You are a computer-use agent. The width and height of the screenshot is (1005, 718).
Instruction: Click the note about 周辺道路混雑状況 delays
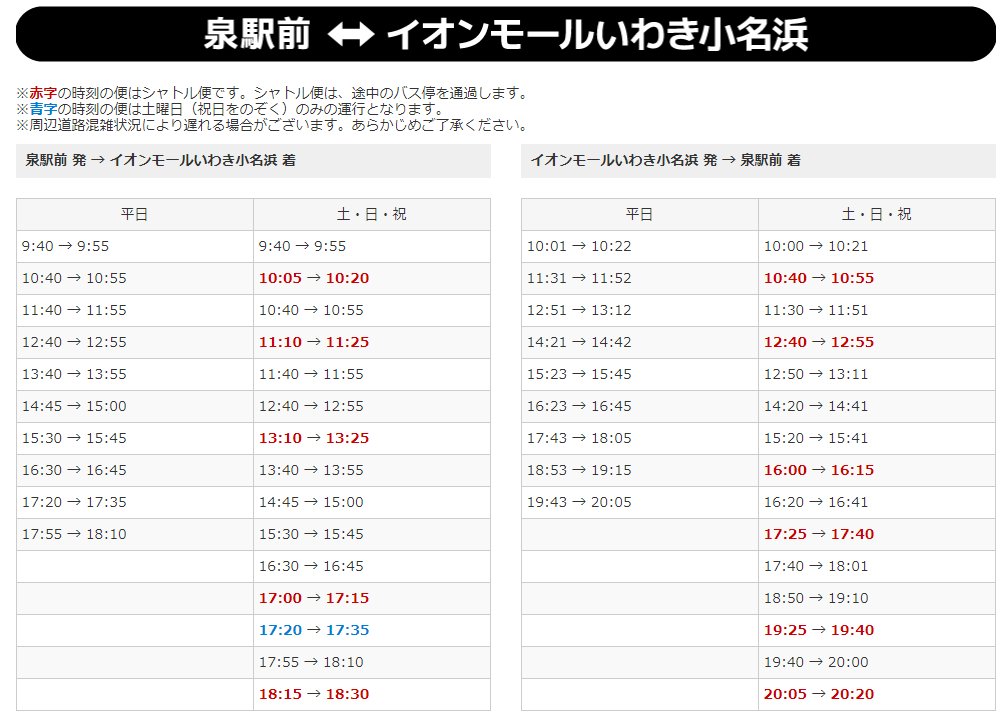coord(274,125)
